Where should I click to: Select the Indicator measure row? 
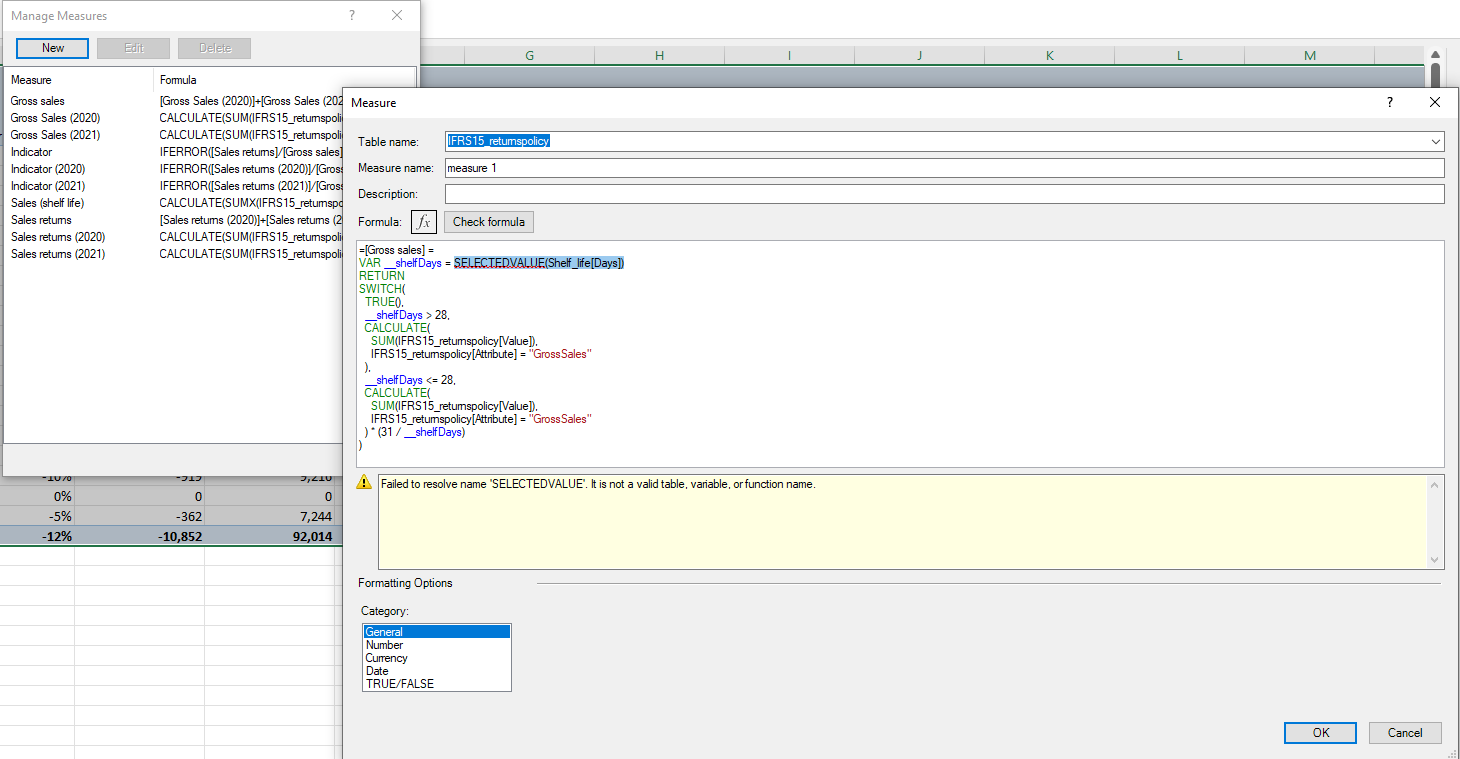click(x=174, y=152)
